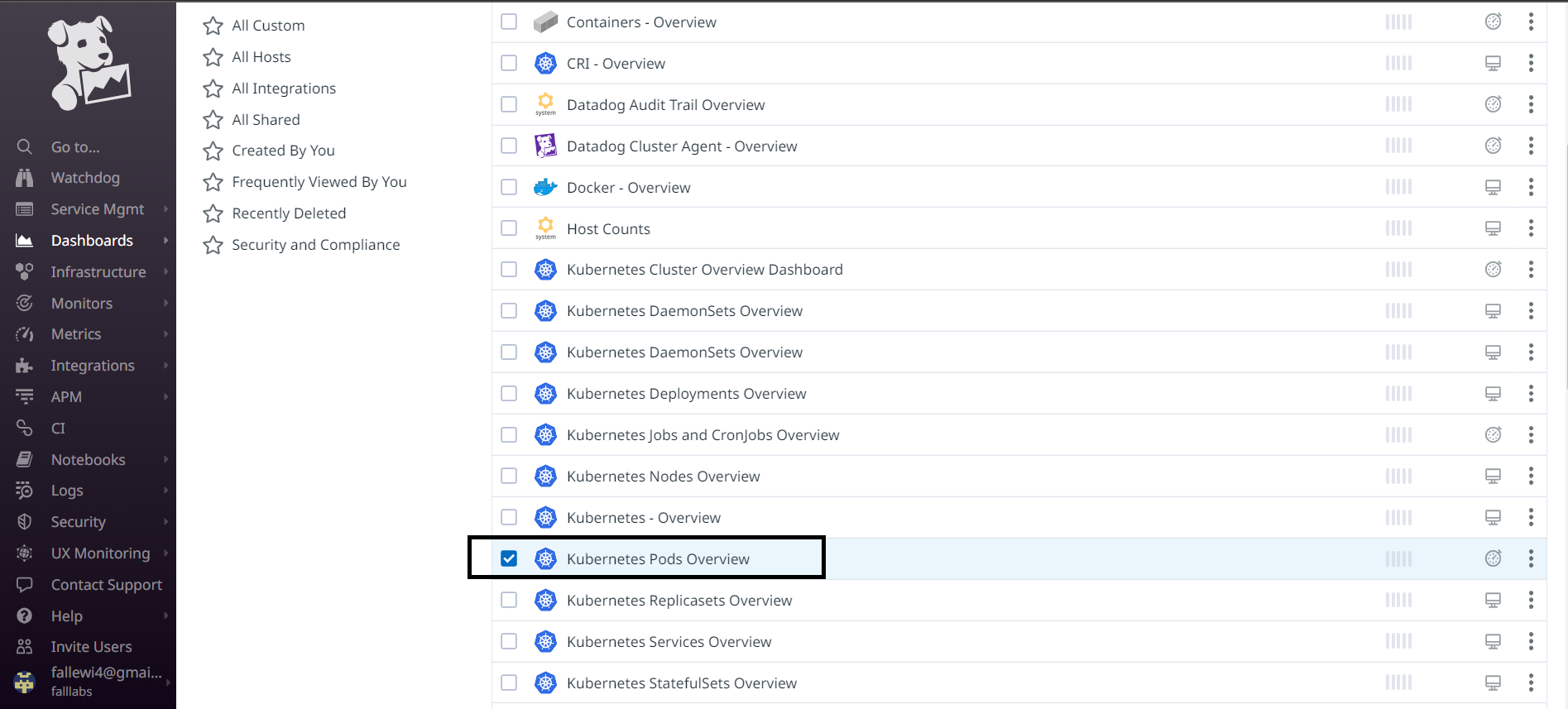
Task: Open the Monitors menu item
Action: 81,304
